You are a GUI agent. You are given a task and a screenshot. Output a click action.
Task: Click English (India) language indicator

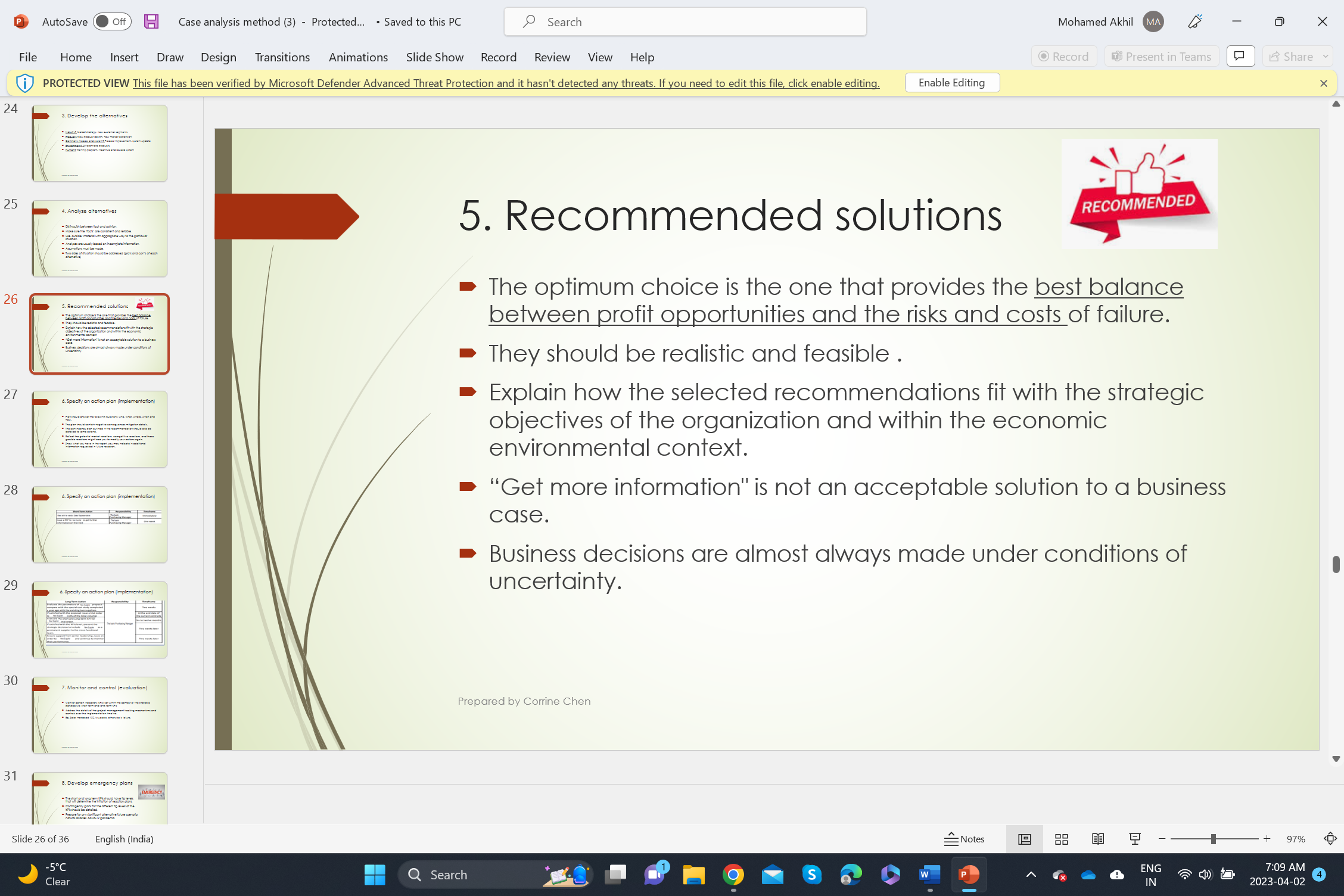[124, 839]
